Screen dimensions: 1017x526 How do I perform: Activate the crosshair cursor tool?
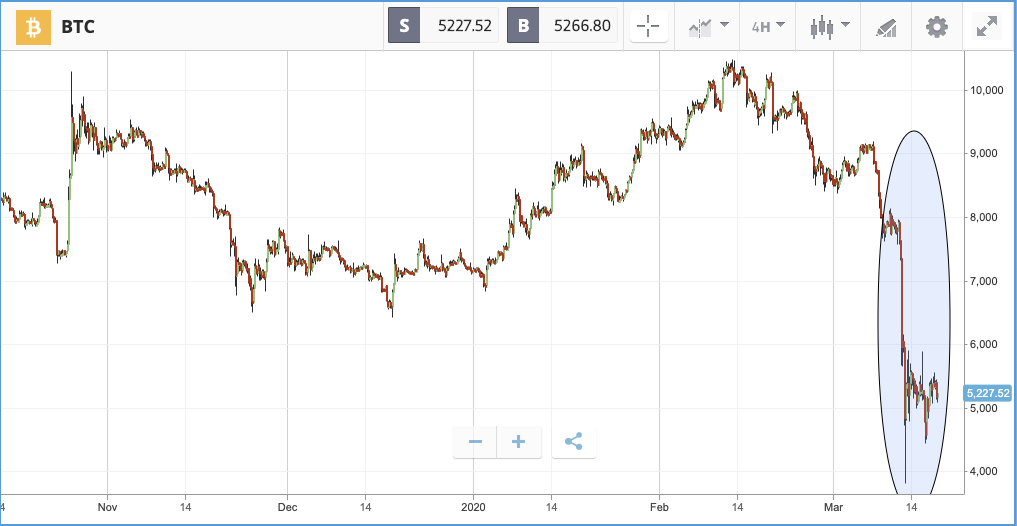coord(648,27)
